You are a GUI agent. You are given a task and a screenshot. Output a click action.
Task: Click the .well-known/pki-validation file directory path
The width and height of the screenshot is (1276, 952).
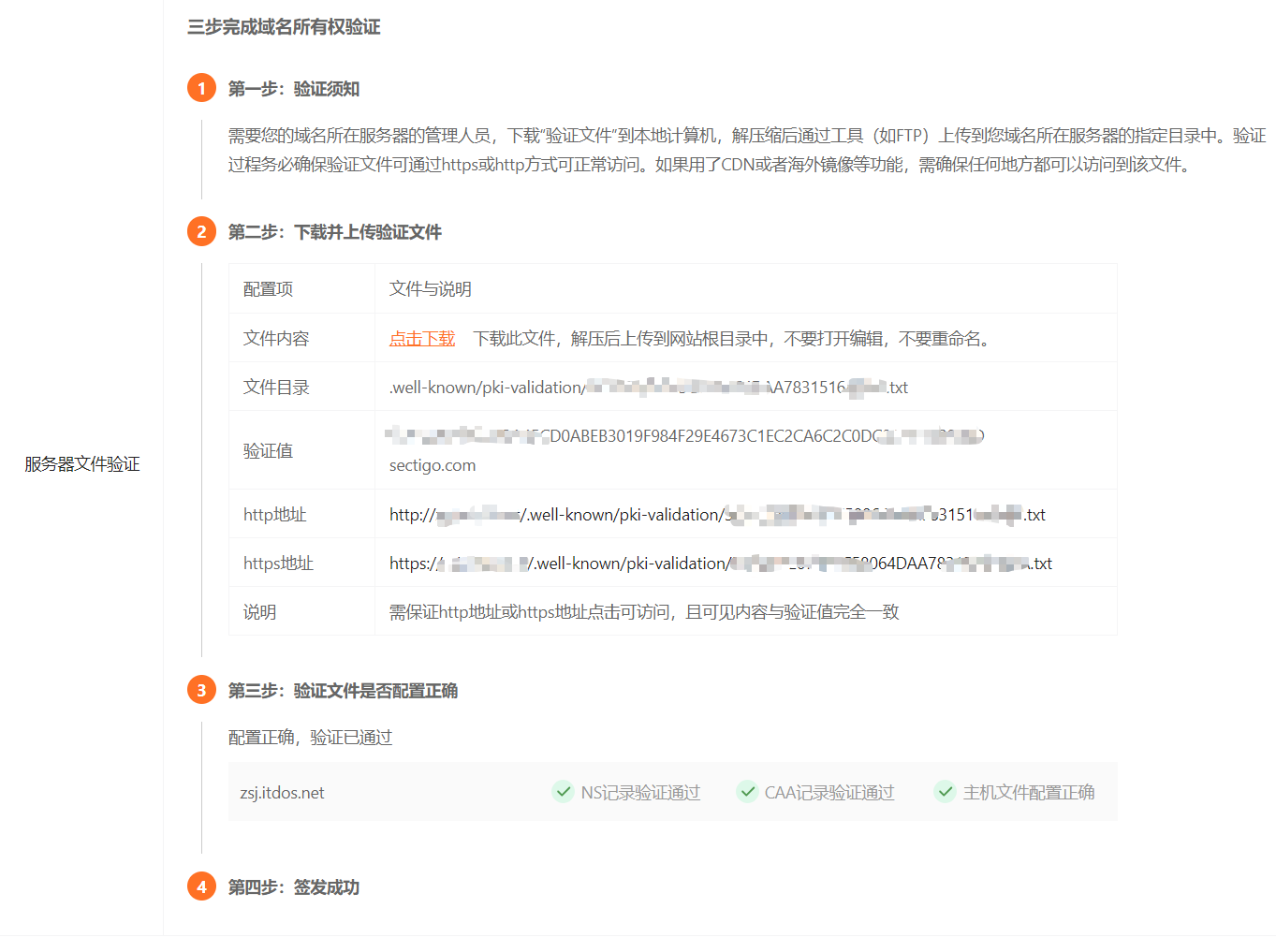pyautogui.click(x=648, y=388)
